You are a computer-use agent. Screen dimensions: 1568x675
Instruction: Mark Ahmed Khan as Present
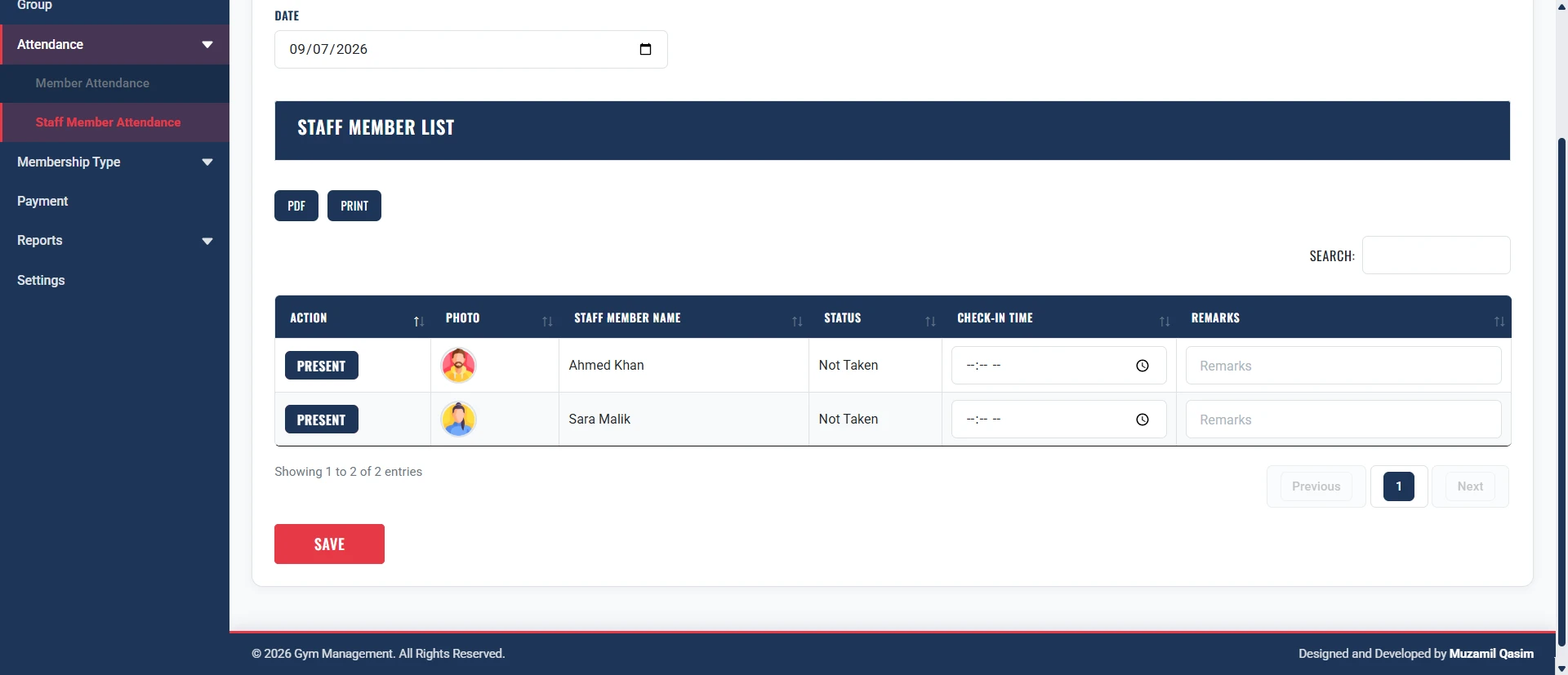tap(322, 366)
